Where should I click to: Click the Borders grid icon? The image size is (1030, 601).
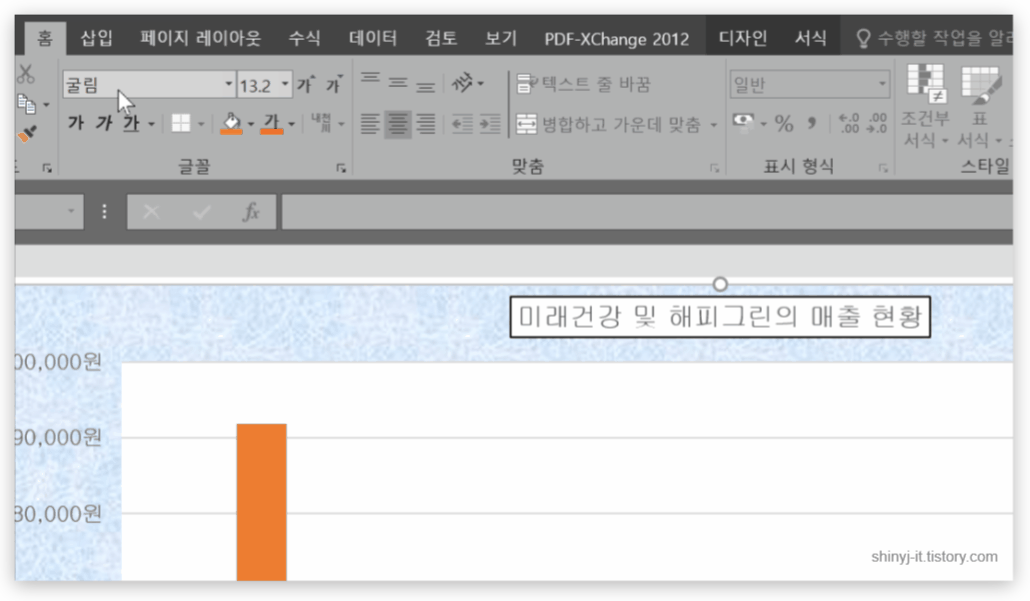[181, 123]
